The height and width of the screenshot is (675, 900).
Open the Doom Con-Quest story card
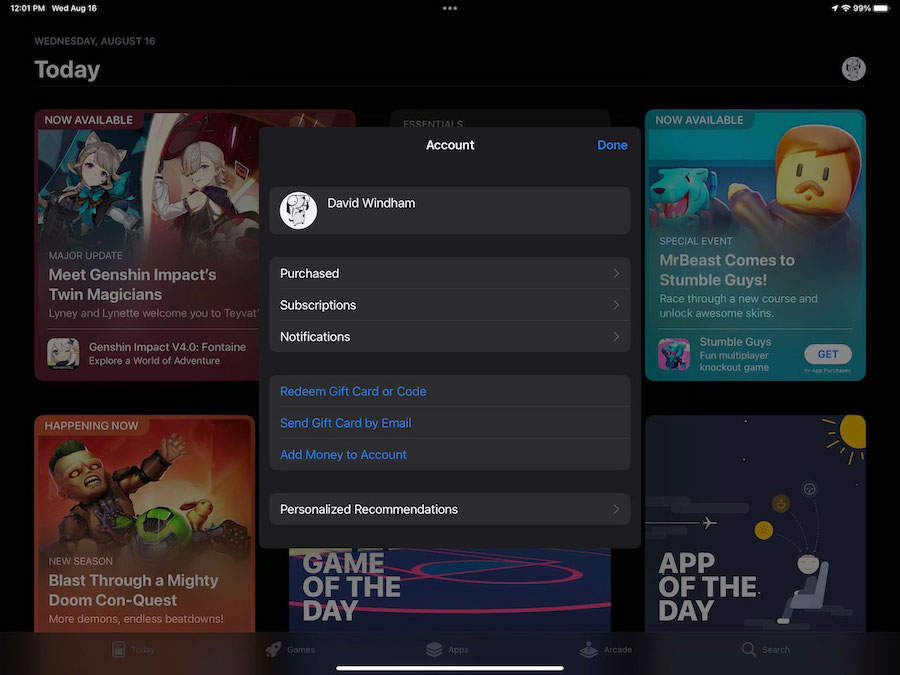coord(145,523)
